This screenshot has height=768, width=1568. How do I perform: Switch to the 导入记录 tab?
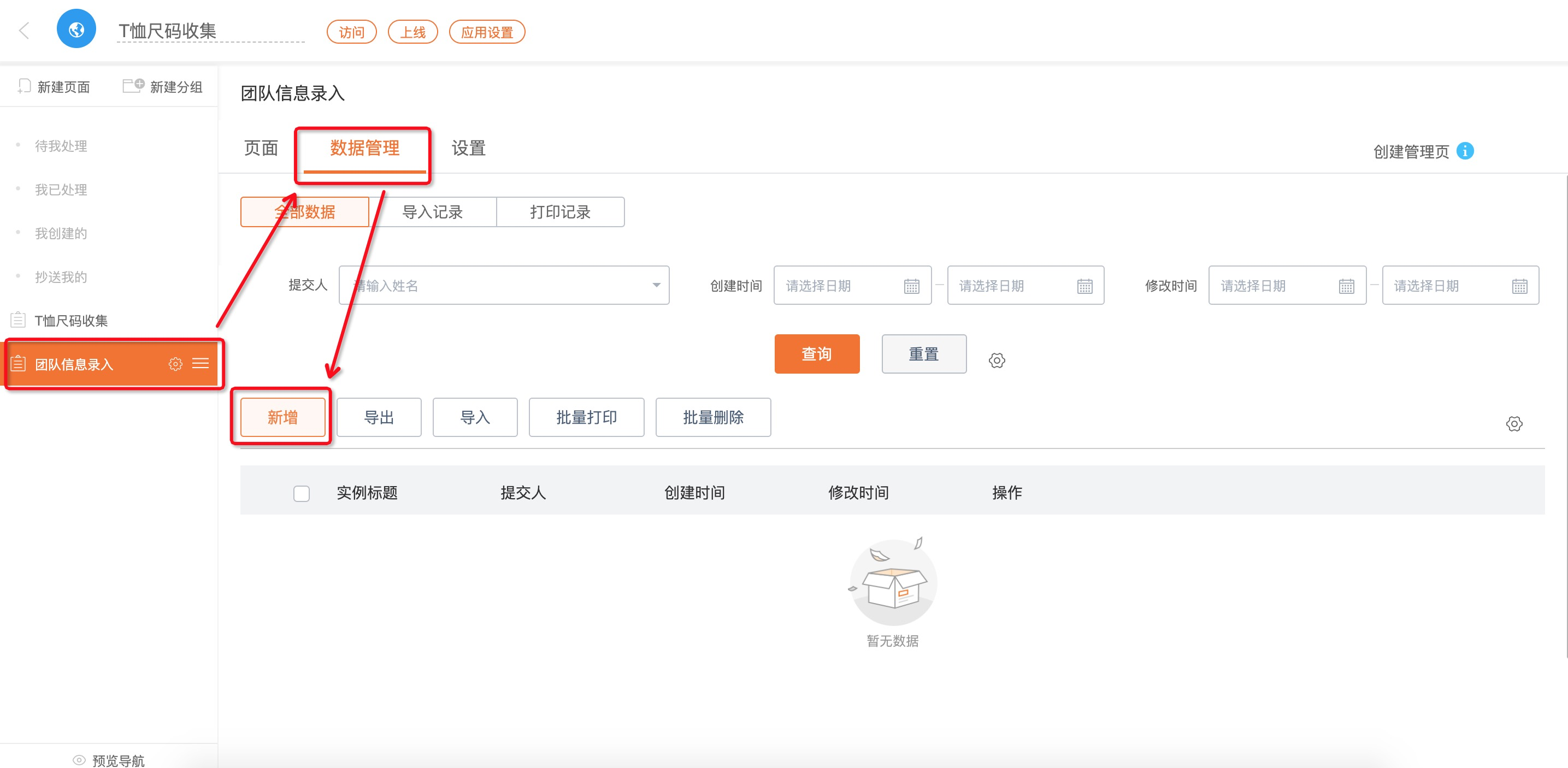(x=432, y=212)
